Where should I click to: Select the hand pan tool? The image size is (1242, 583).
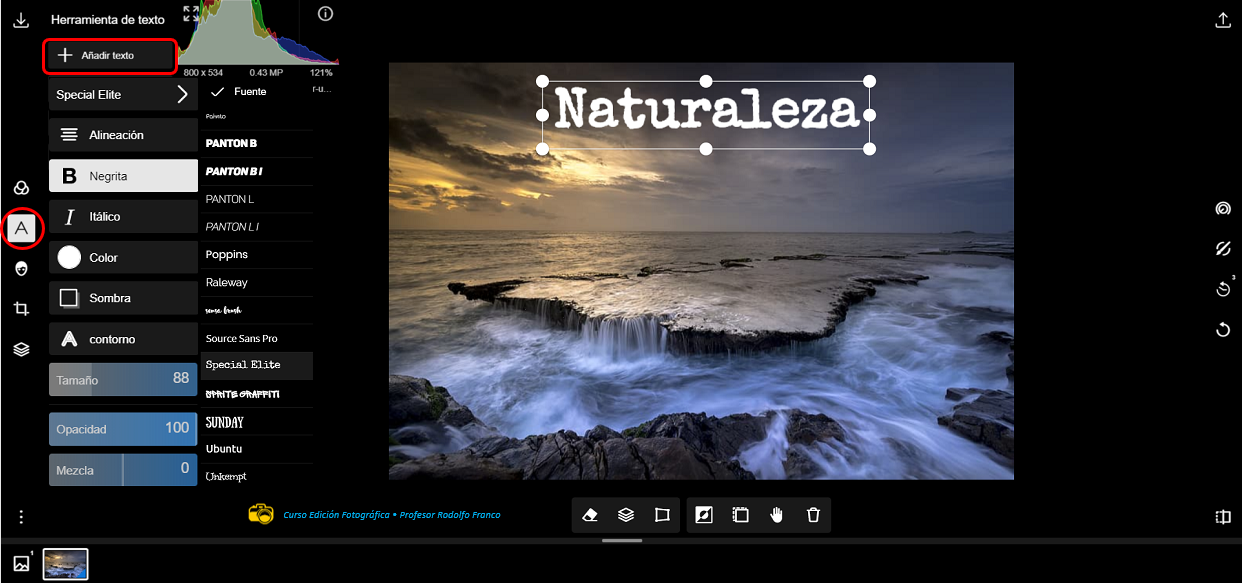click(777, 515)
